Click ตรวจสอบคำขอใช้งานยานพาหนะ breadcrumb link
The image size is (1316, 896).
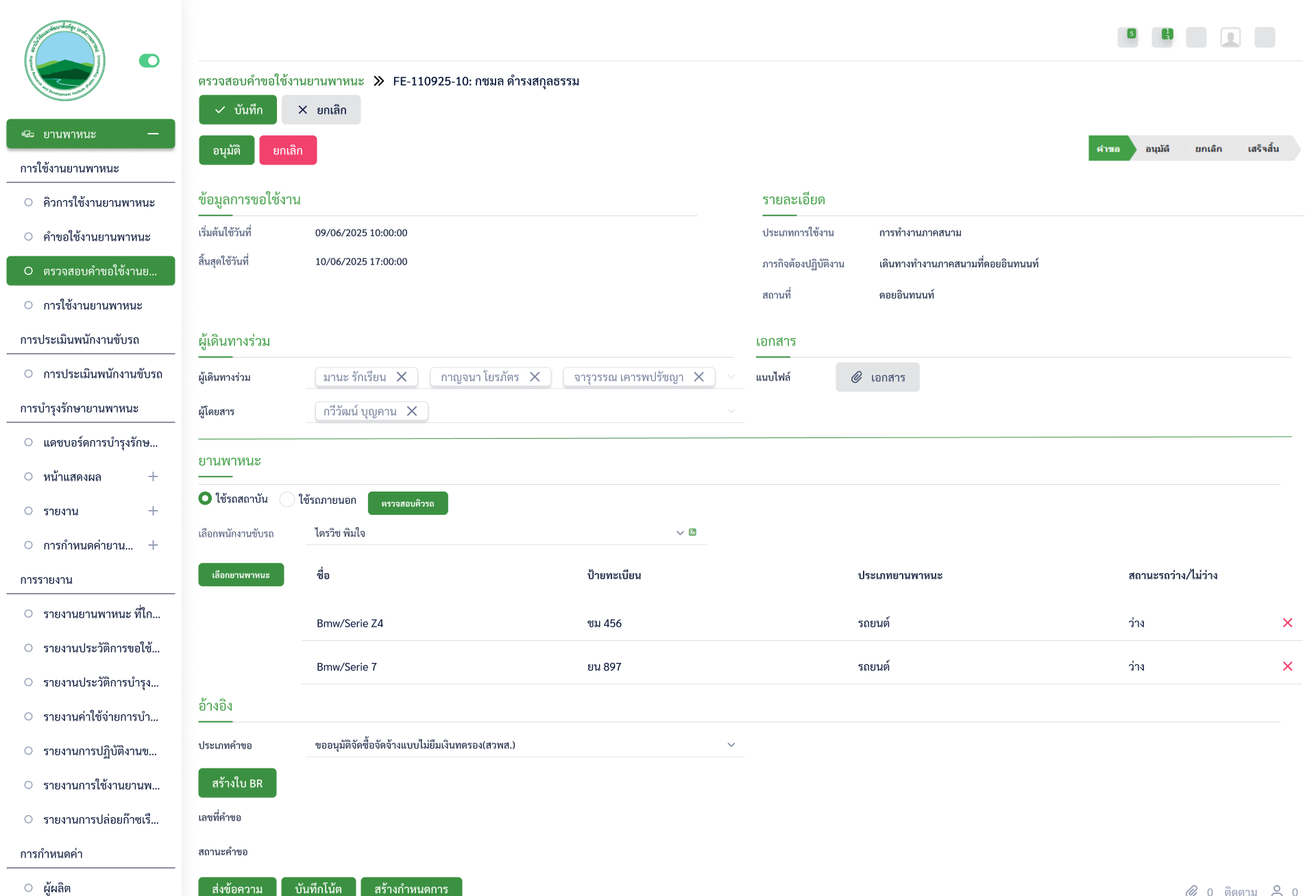click(281, 82)
